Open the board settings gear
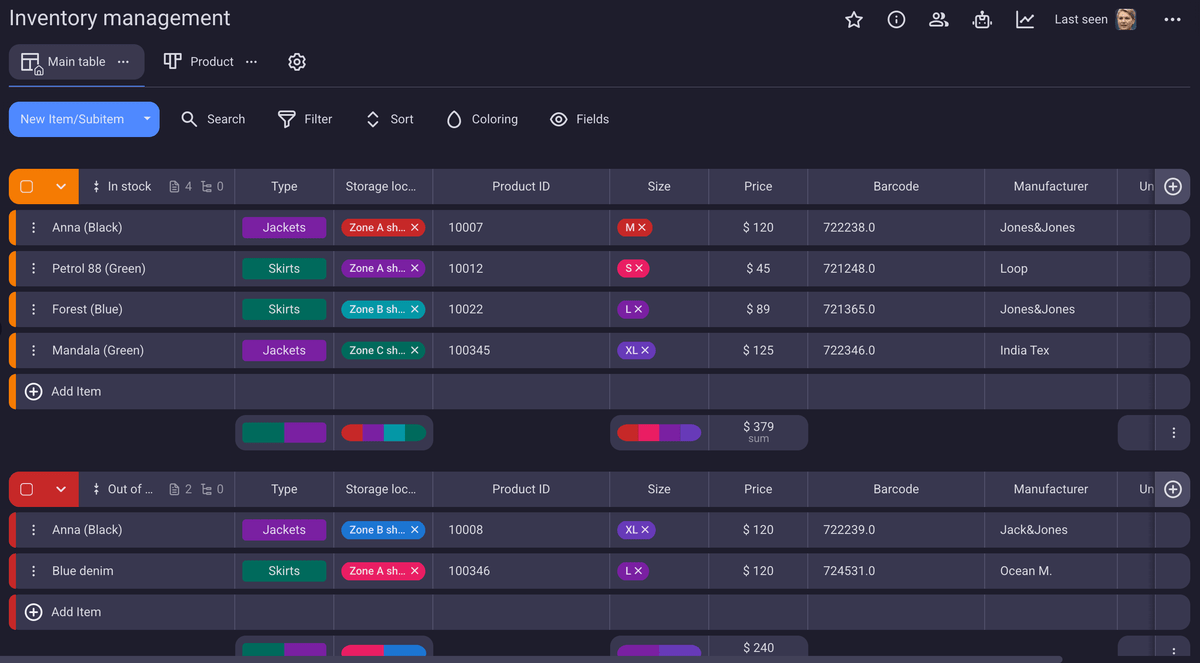 coord(296,61)
